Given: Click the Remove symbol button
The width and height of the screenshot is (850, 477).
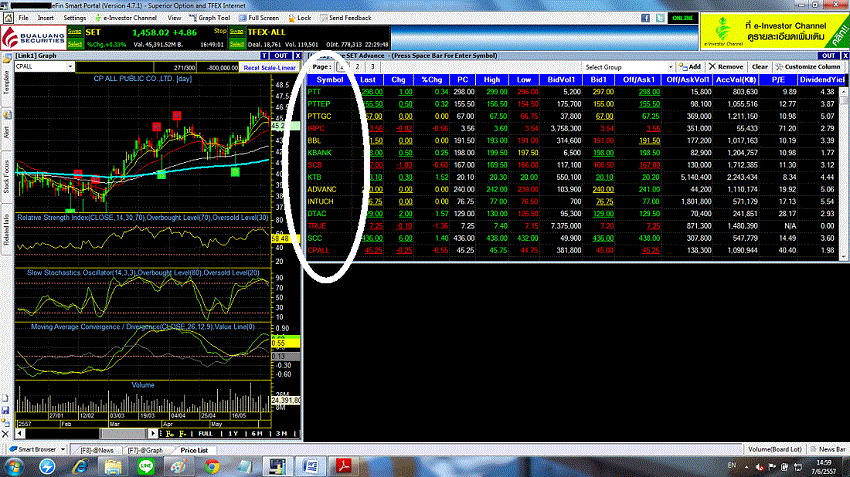Looking at the screenshot, I should [x=726, y=67].
